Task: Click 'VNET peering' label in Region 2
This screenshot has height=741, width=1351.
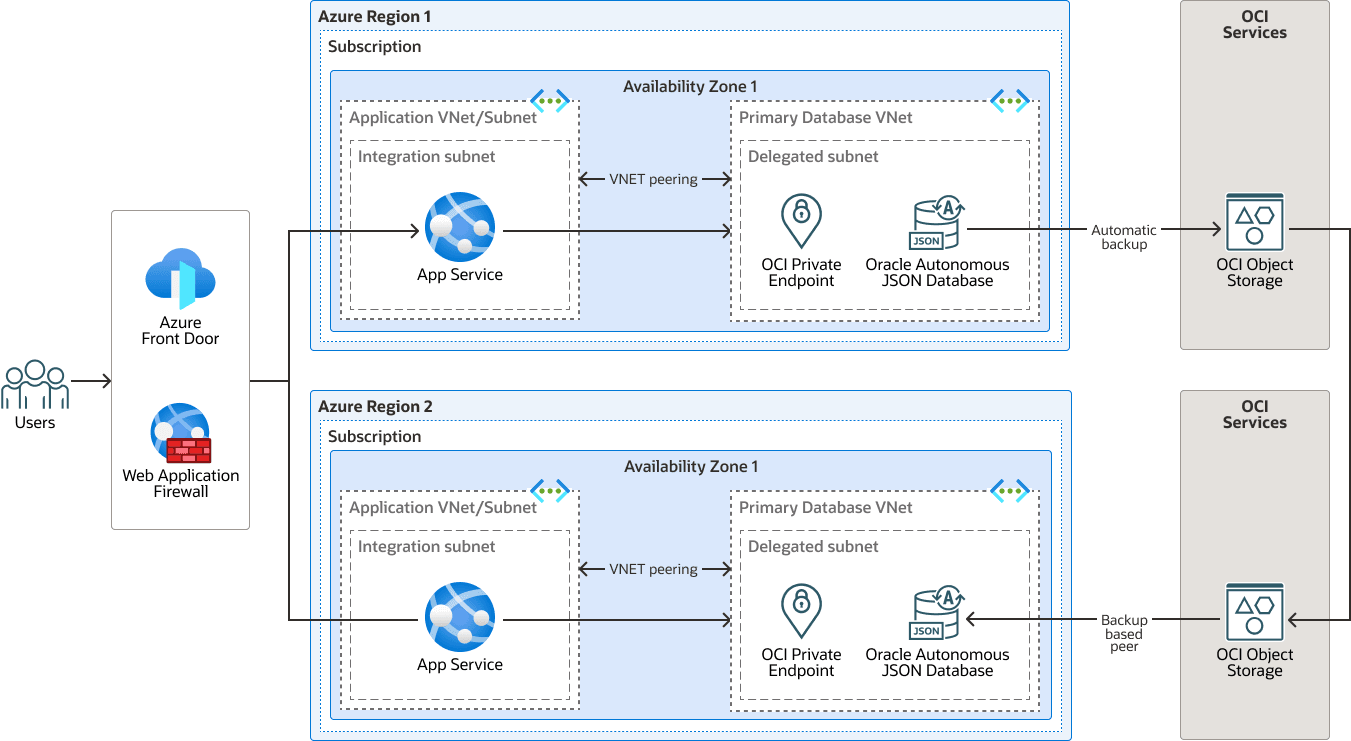Action: [x=653, y=570]
